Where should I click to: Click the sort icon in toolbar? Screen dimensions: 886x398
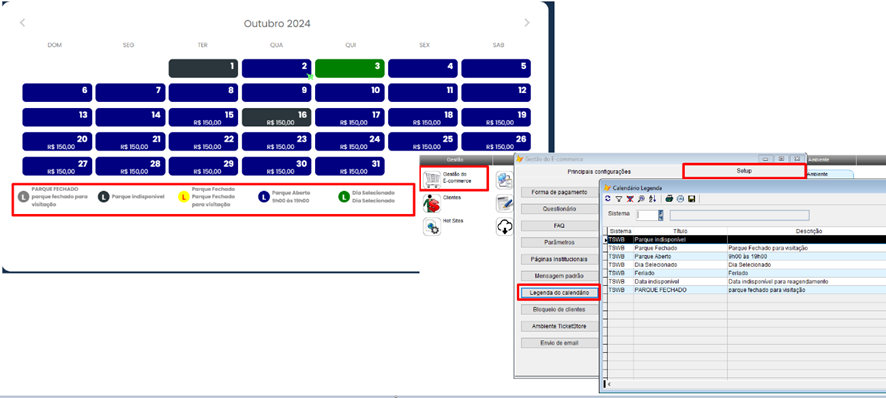(652, 198)
